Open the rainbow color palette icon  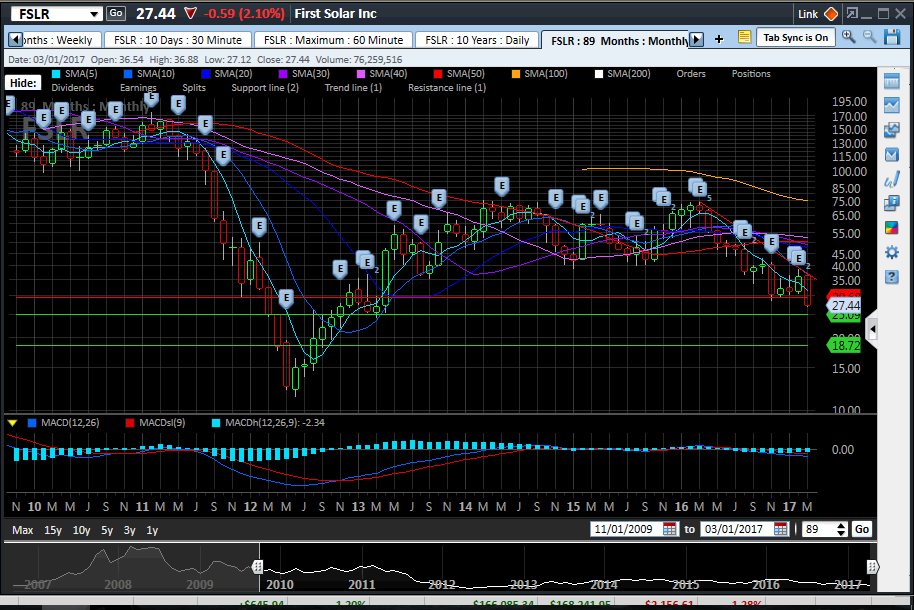point(891,227)
